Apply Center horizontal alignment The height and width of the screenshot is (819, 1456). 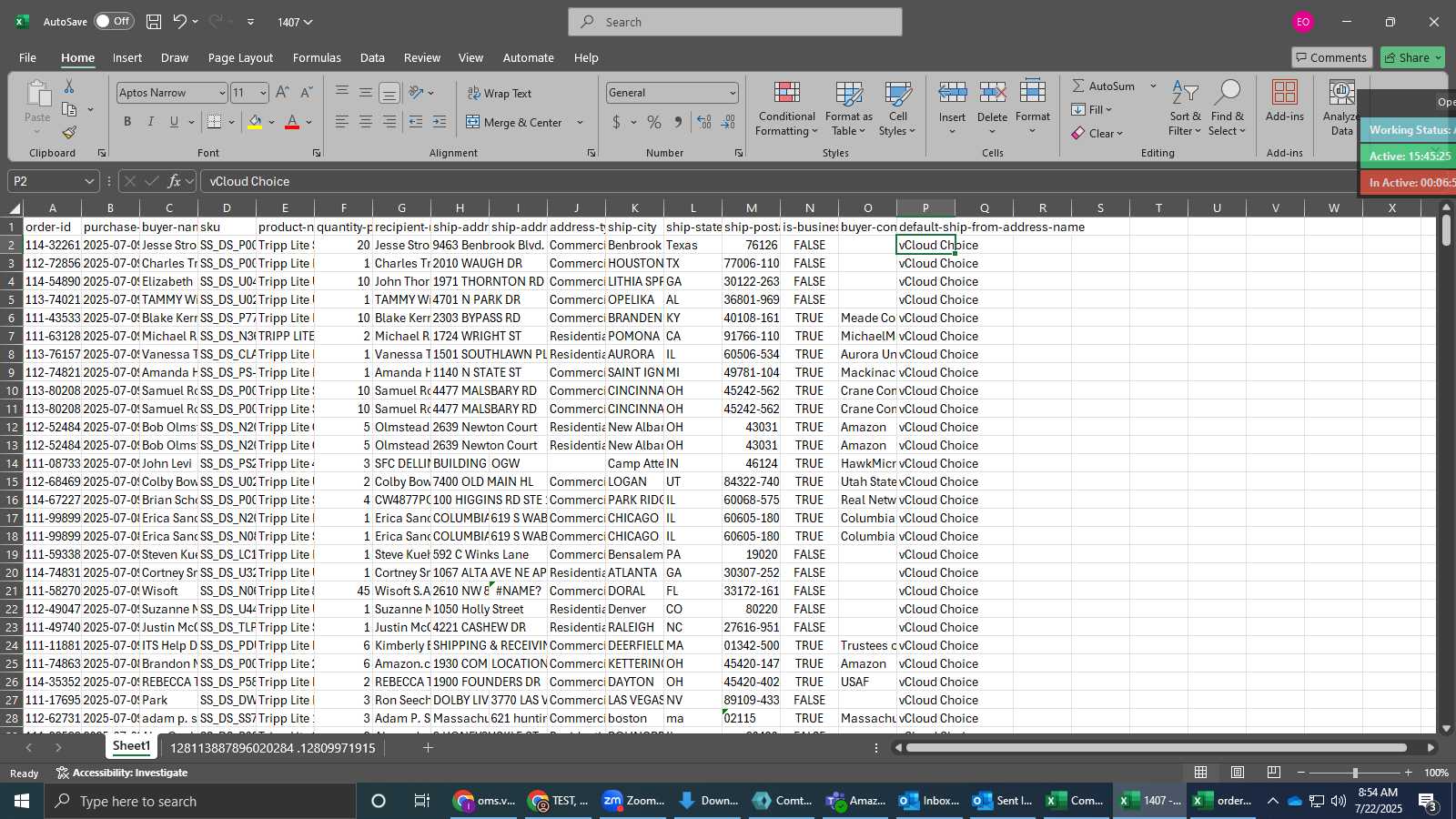coord(365,122)
